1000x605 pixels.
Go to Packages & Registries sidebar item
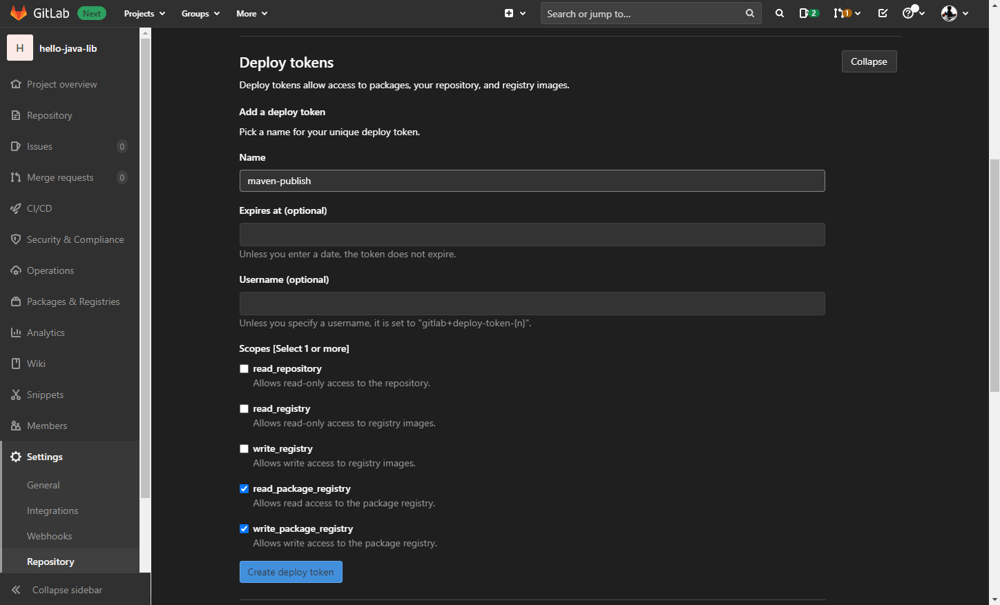tap(73, 301)
